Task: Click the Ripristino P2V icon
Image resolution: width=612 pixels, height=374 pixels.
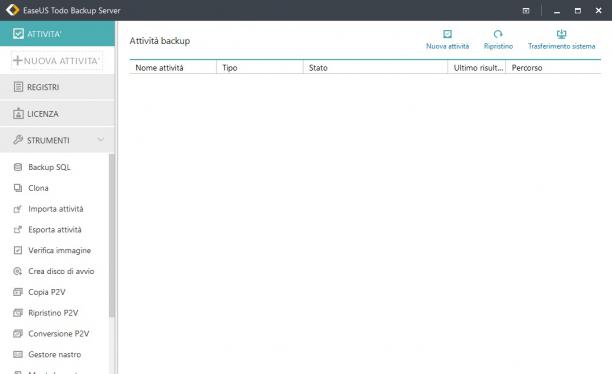Action: (x=18, y=313)
